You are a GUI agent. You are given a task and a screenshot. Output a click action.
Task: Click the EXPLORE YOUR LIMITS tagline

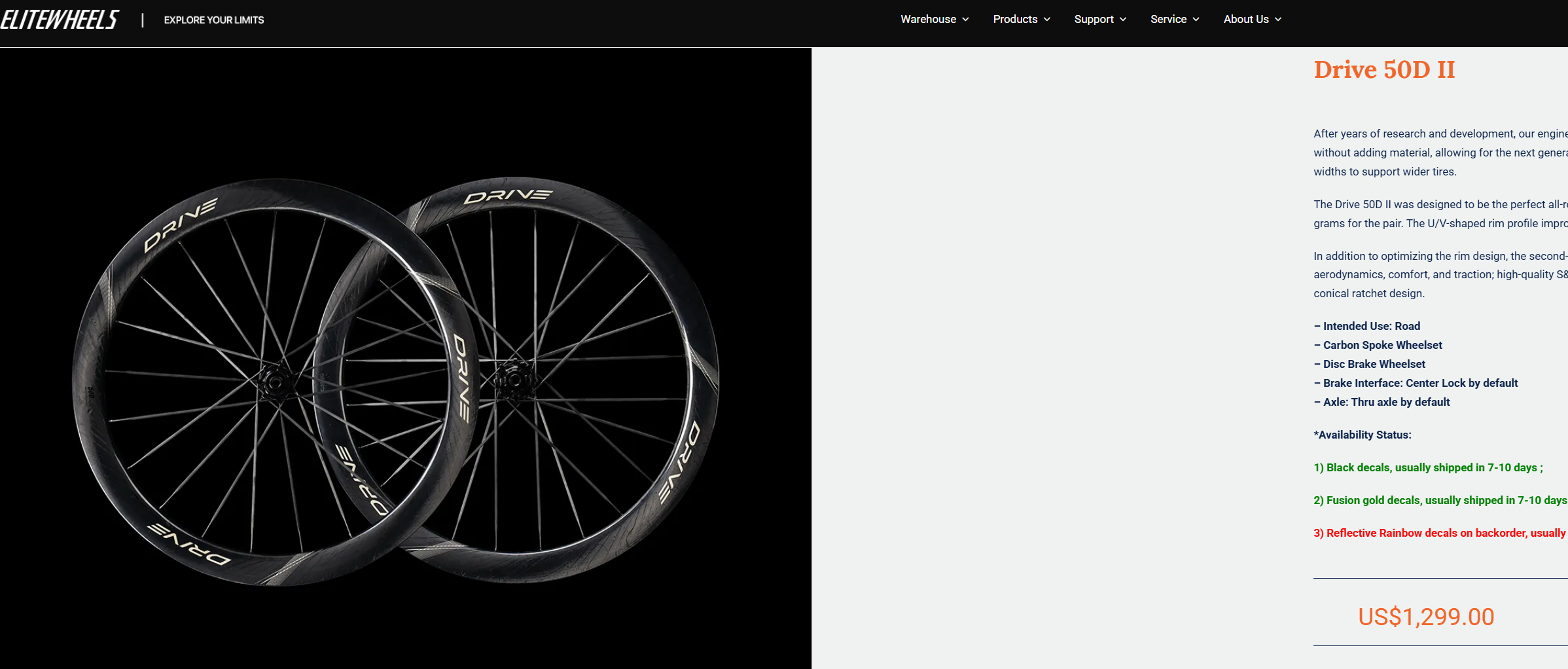(x=214, y=20)
